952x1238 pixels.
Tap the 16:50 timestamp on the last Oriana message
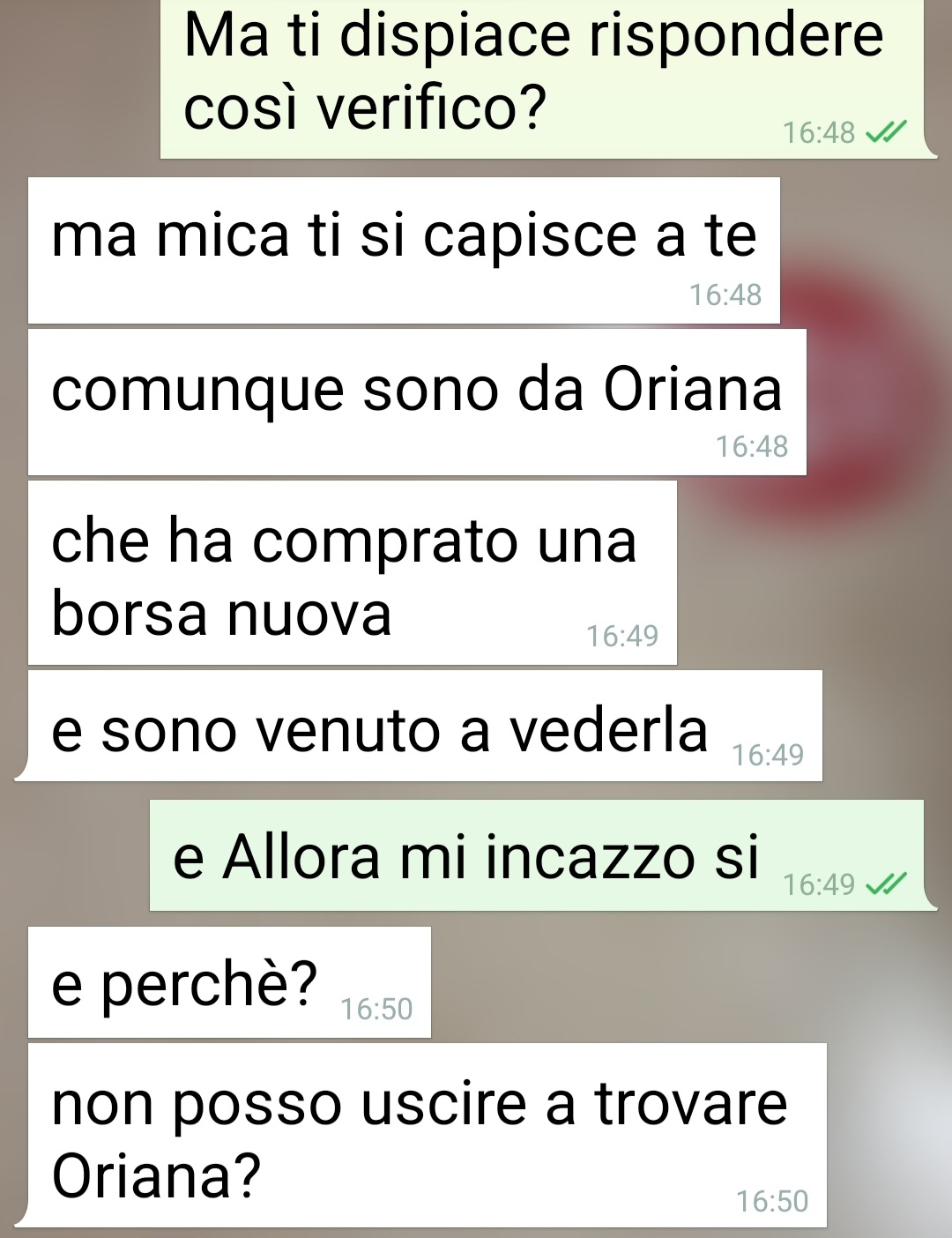(x=772, y=1201)
